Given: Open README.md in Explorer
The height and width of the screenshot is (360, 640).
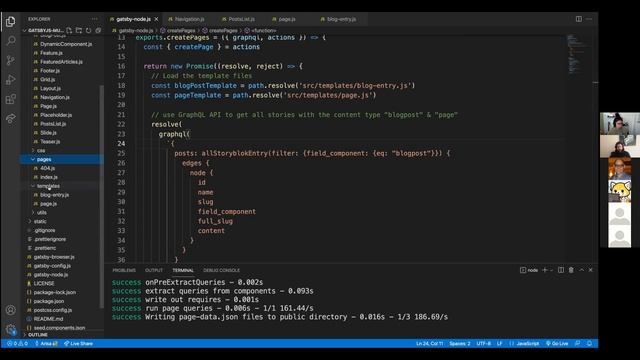Looking at the screenshot, I should point(48,319).
